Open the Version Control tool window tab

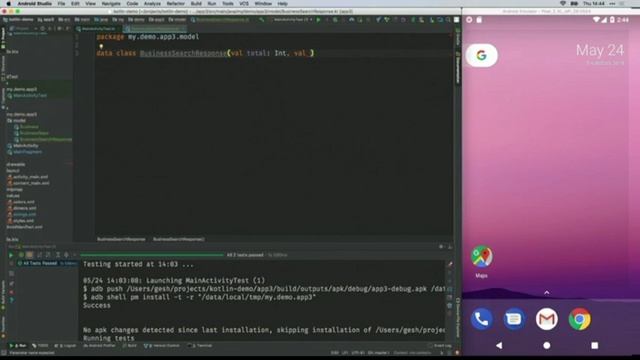(162, 346)
